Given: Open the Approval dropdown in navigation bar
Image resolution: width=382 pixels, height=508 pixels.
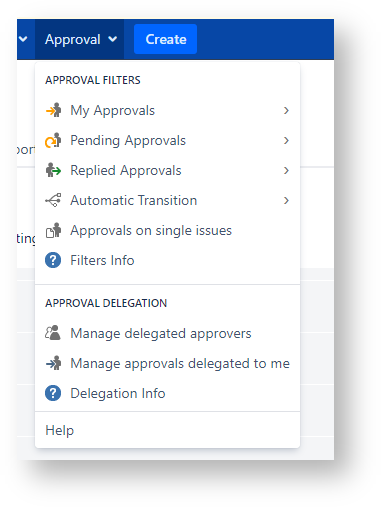Looking at the screenshot, I should coord(80,39).
